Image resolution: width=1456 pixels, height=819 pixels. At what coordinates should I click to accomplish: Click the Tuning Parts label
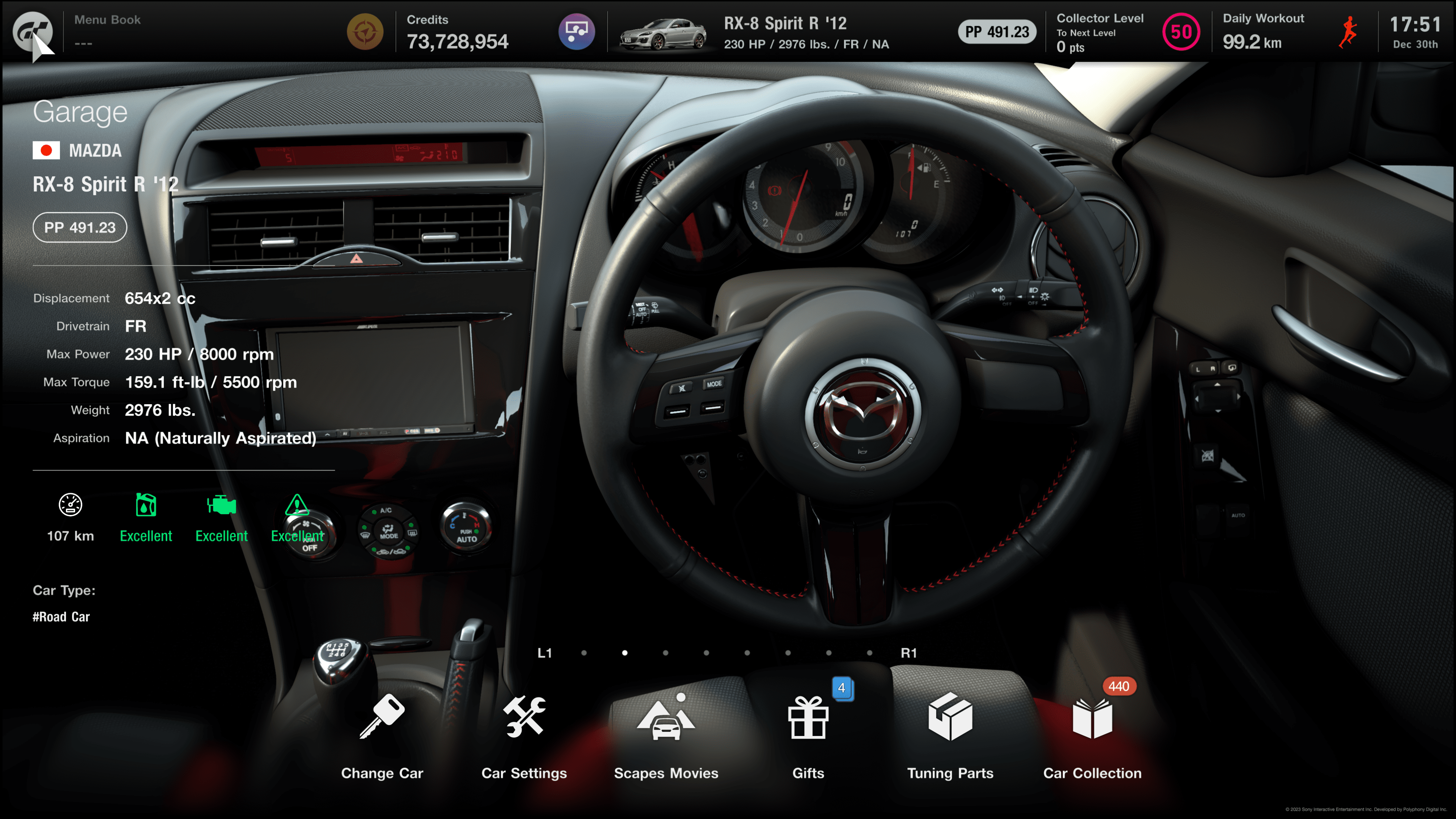(950, 773)
